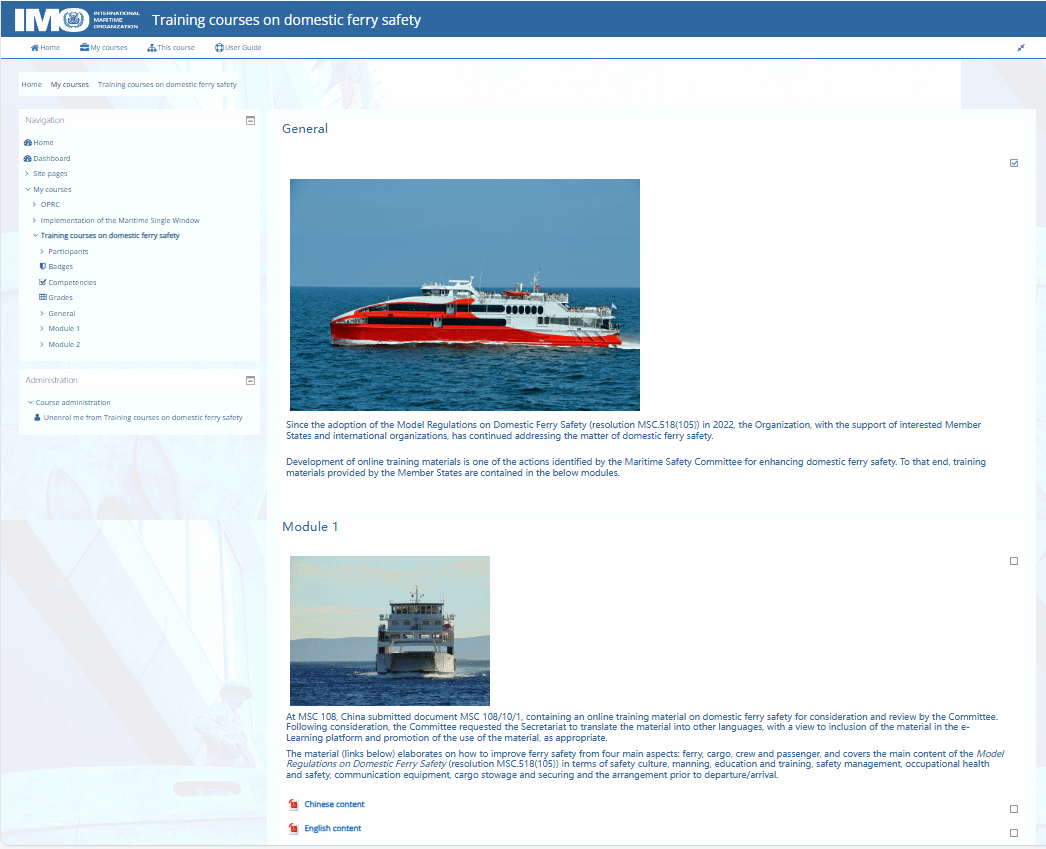This screenshot has width=1046, height=849.
Task: Check the English content completion box
Action: pos(1014,833)
